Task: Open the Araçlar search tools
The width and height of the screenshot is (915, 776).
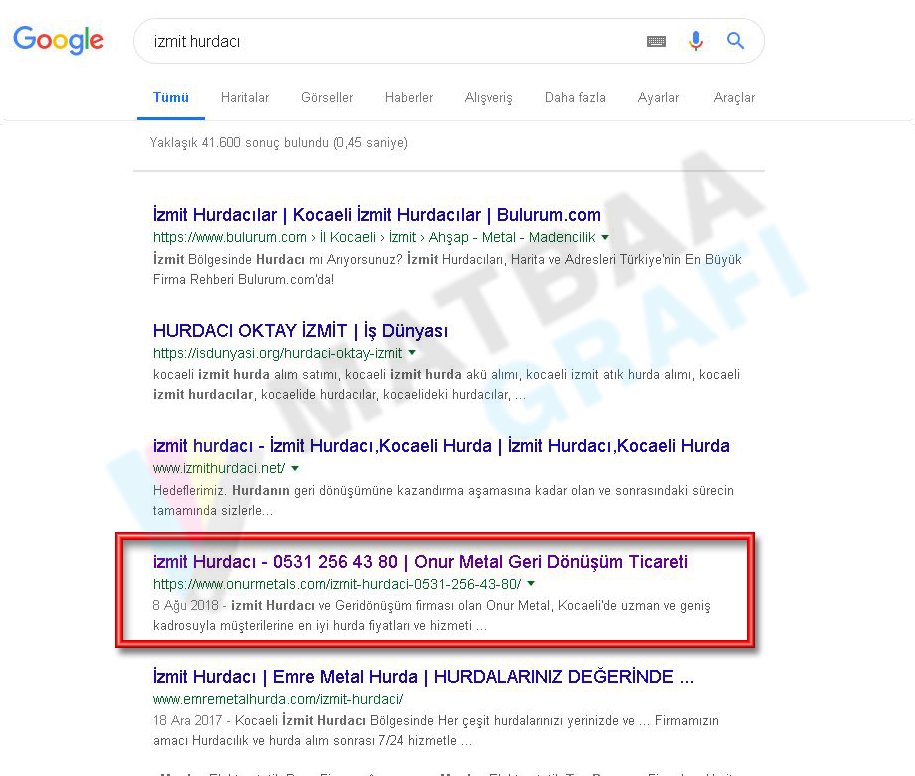Action: 734,97
